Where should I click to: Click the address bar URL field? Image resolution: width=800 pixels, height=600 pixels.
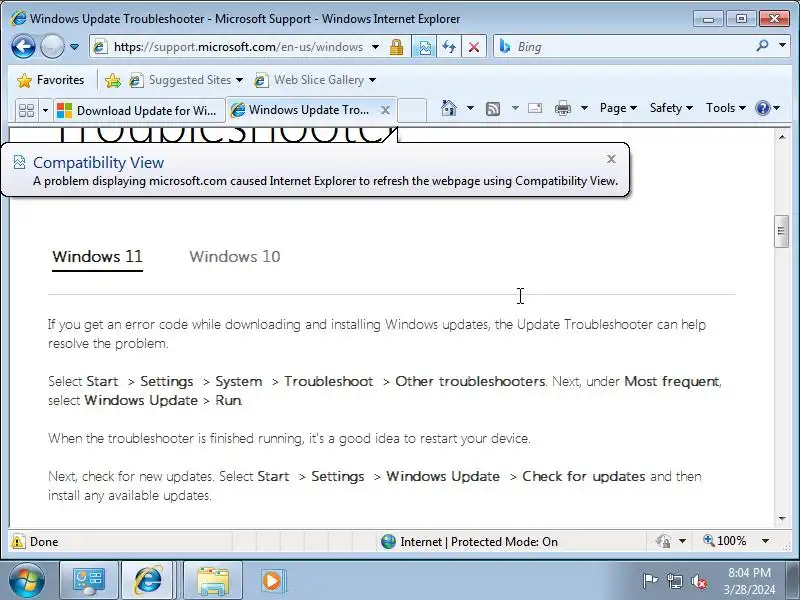click(x=238, y=47)
